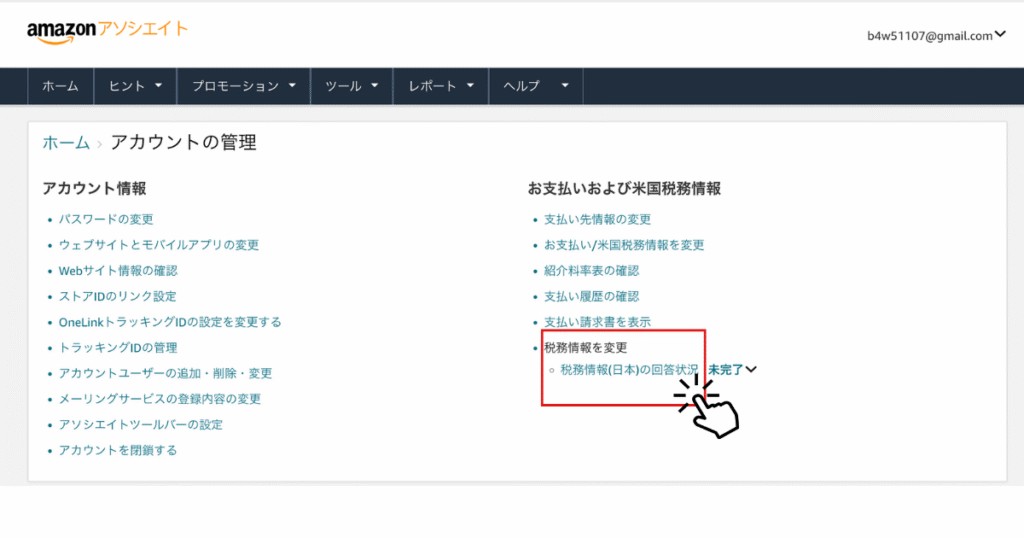Screen dimensions: 1024x538
Task: Click the Amazon Associates logo
Action: (107, 31)
